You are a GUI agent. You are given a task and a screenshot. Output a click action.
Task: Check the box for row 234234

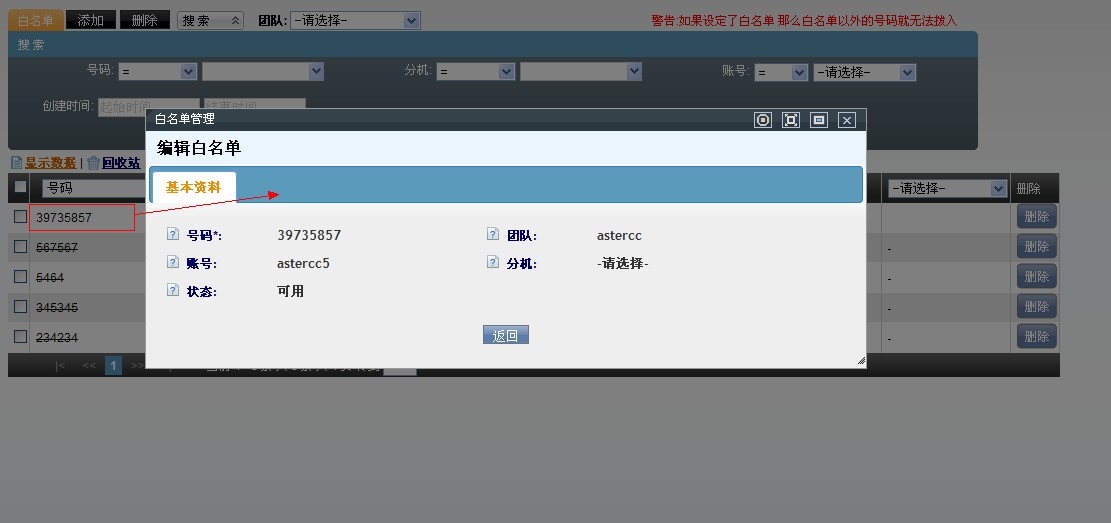click(20, 337)
